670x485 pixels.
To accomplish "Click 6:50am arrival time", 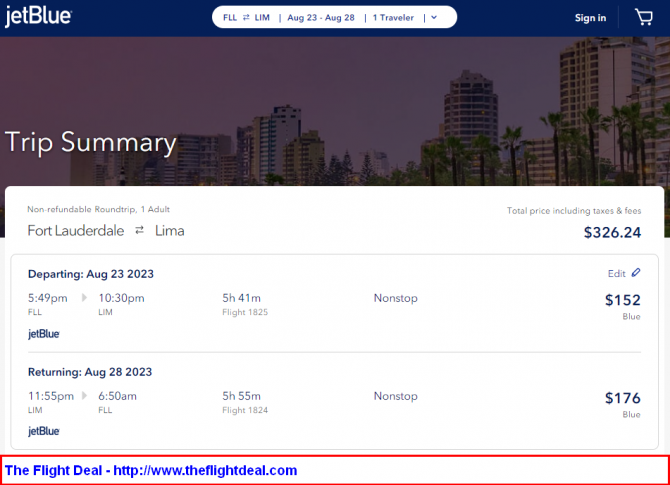I will (118, 396).
